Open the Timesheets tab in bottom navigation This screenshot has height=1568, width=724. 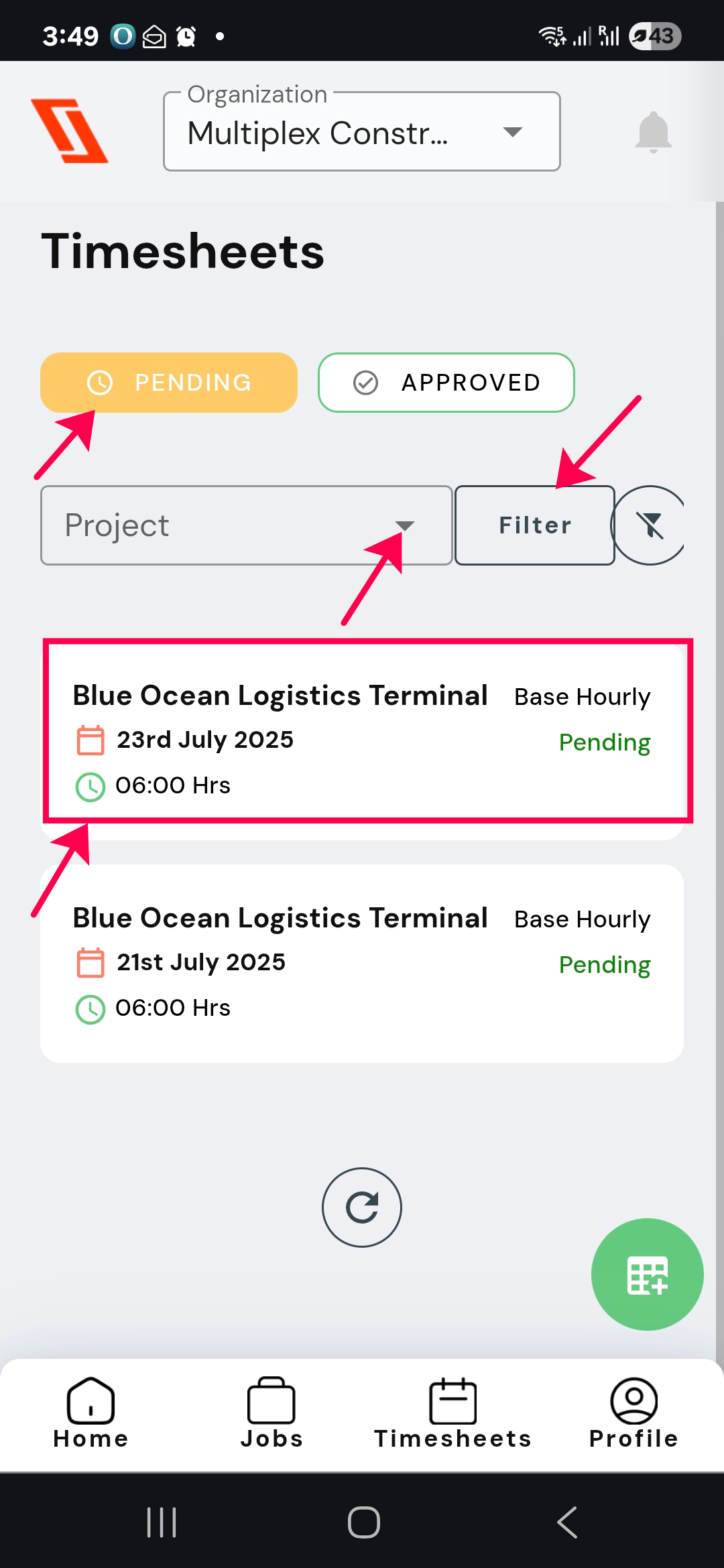coord(452,1411)
